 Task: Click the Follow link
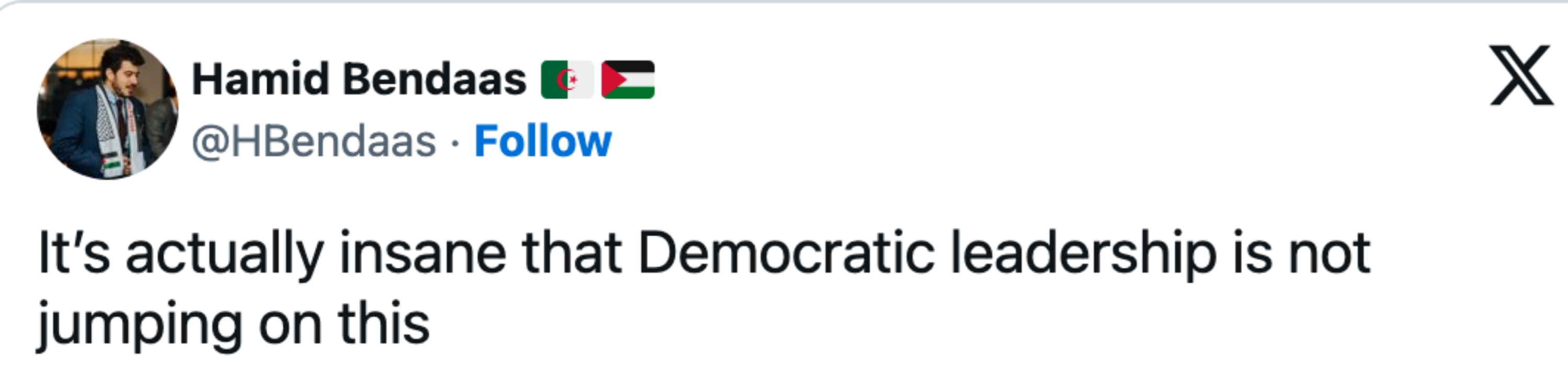542,142
